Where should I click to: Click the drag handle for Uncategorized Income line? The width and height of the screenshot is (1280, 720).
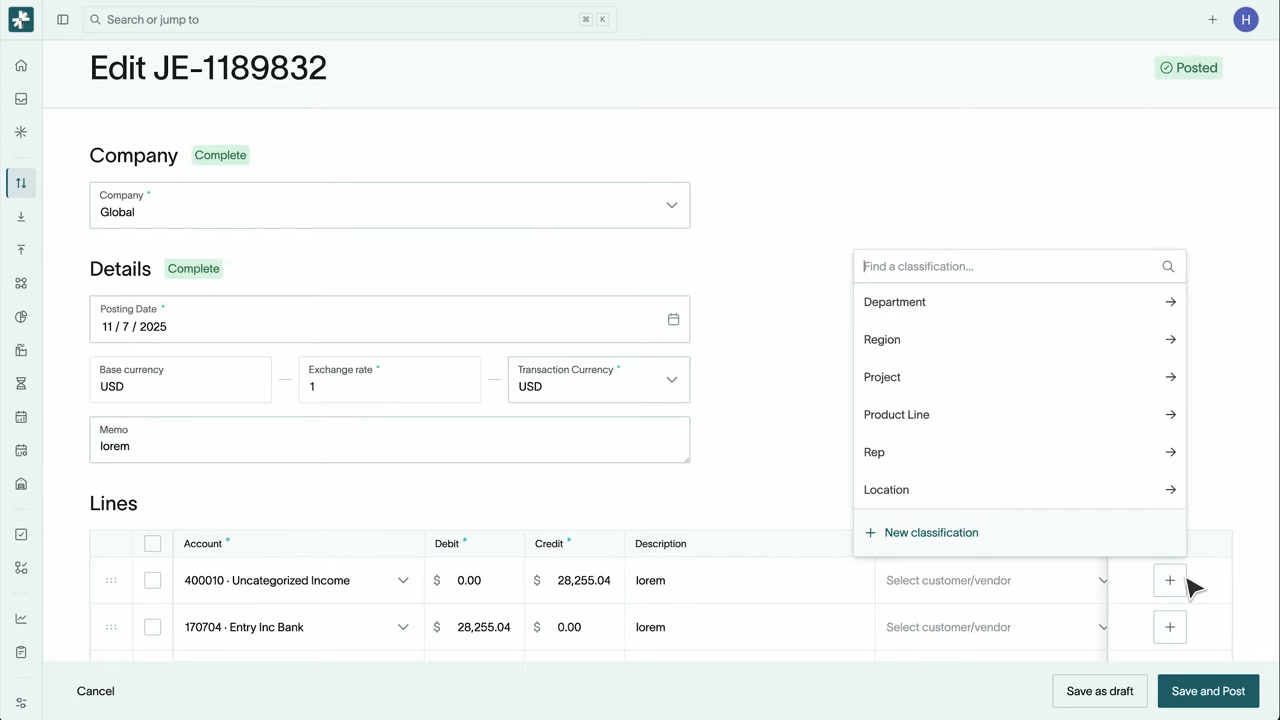point(111,580)
